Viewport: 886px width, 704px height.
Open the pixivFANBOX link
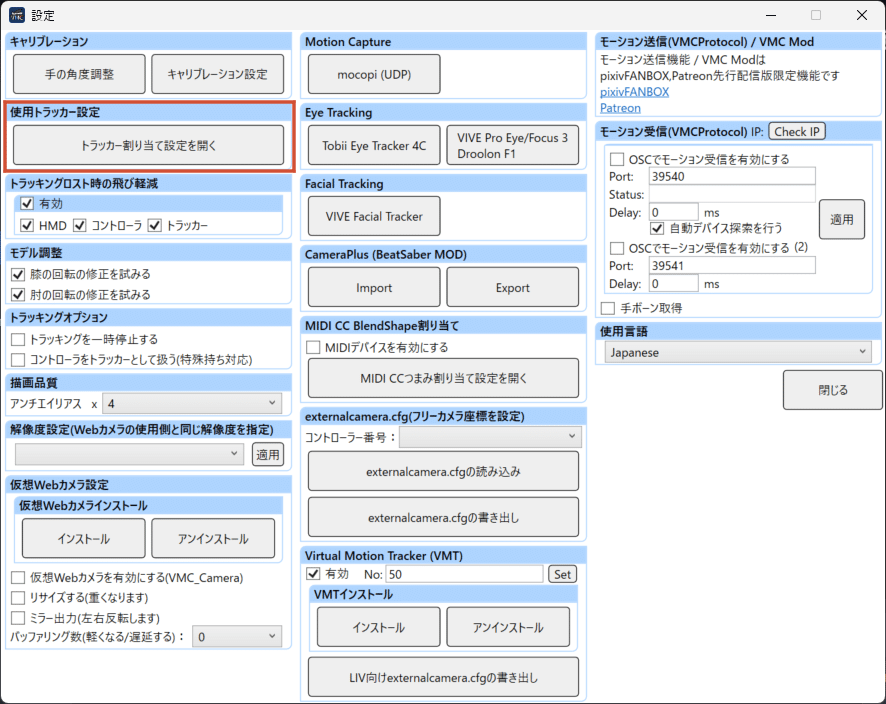point(634,92)
